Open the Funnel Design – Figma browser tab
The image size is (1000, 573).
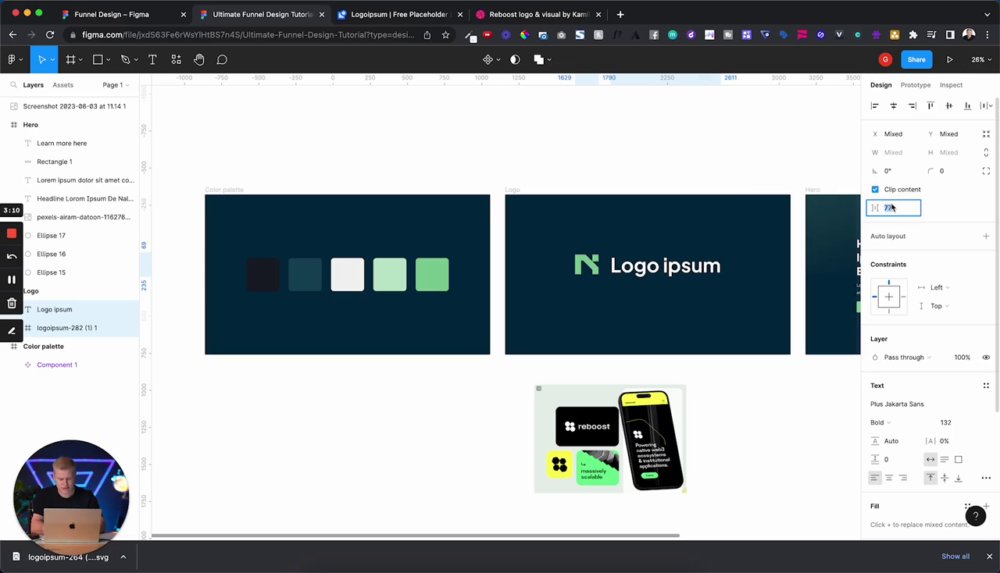tap(124, 14)
